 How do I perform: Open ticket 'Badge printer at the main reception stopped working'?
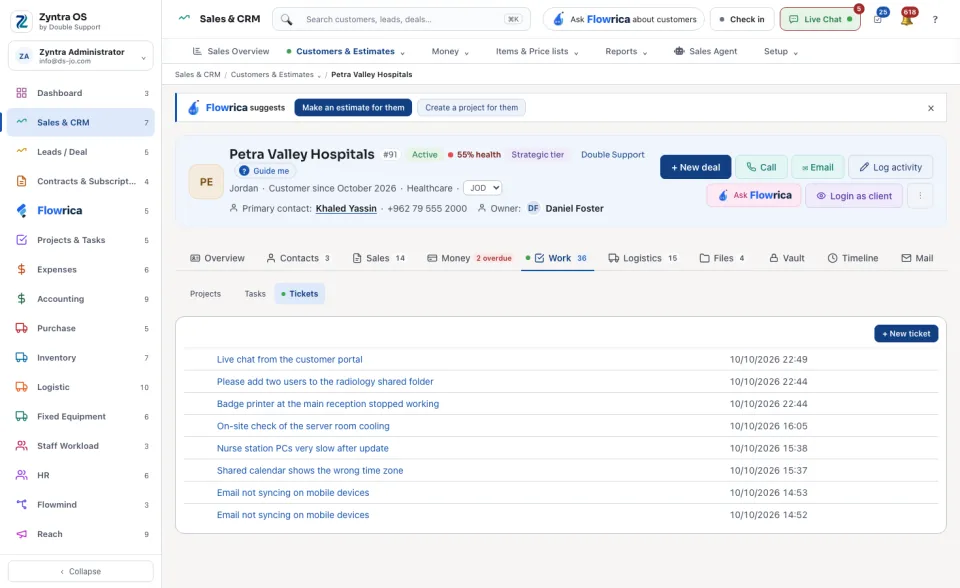pyautogui.click(x=328, y=404)
